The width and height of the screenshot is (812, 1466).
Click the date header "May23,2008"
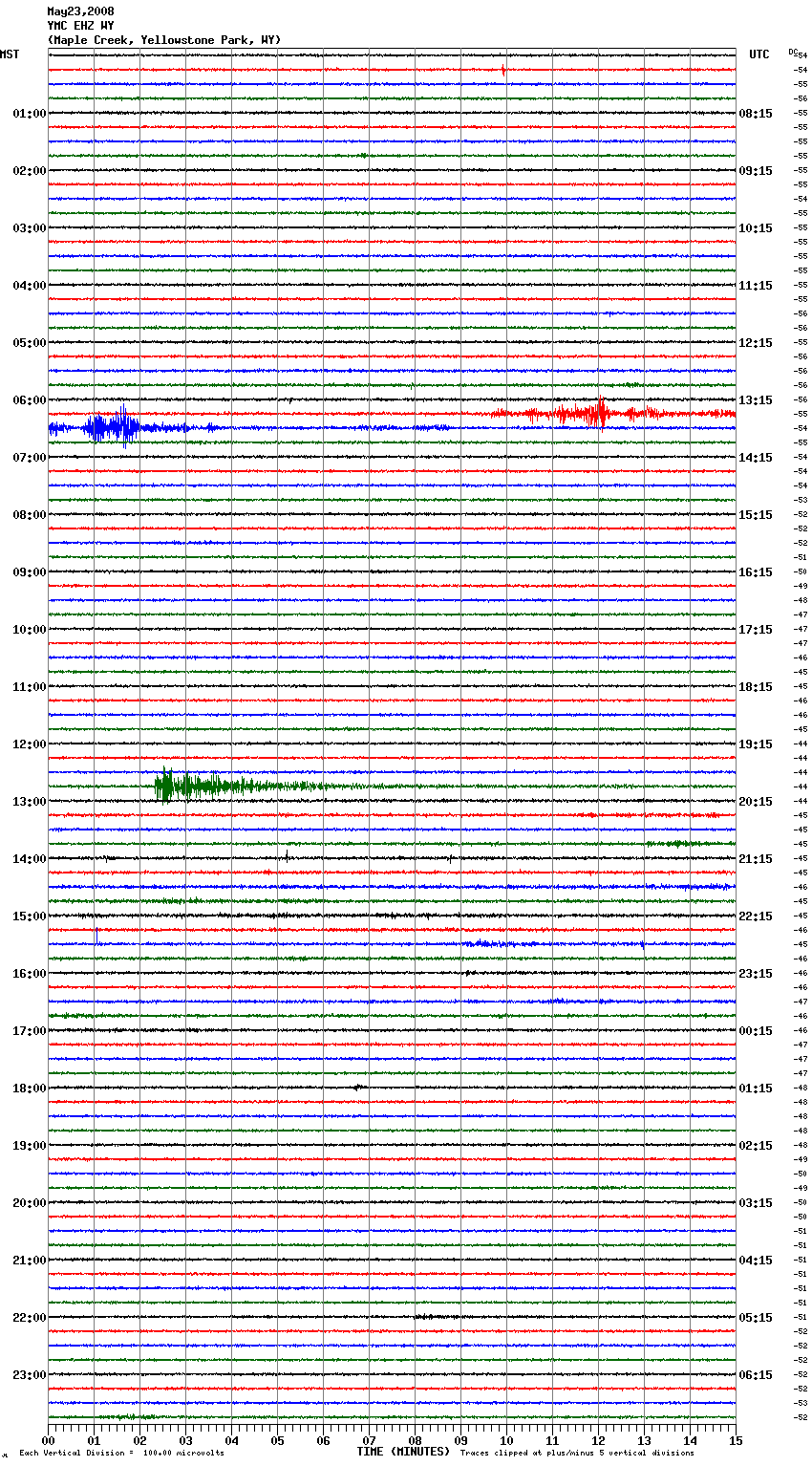[x=80, y=11]
